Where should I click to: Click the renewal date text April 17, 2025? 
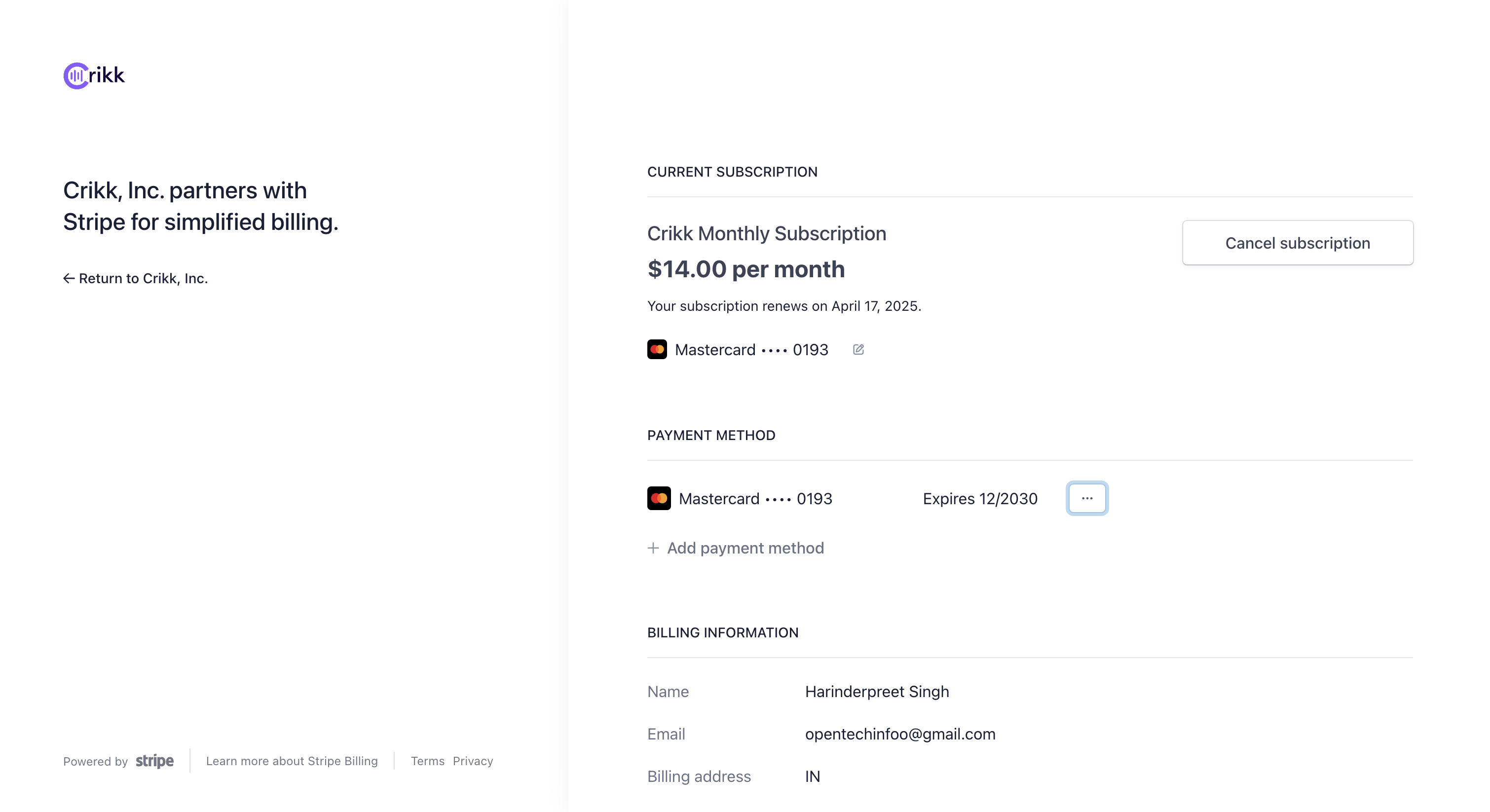[875, 306]
